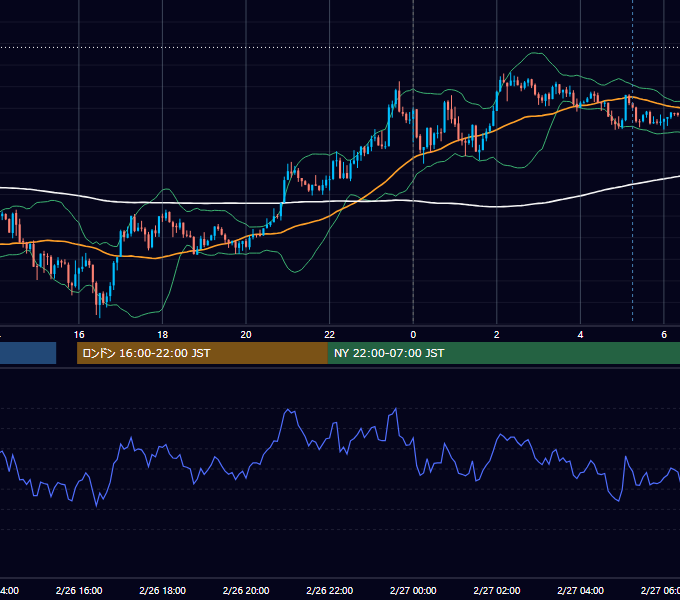Click the 2/27 04:00 date label
This screenshot has height=600, width=680.
tap(580, 590)
